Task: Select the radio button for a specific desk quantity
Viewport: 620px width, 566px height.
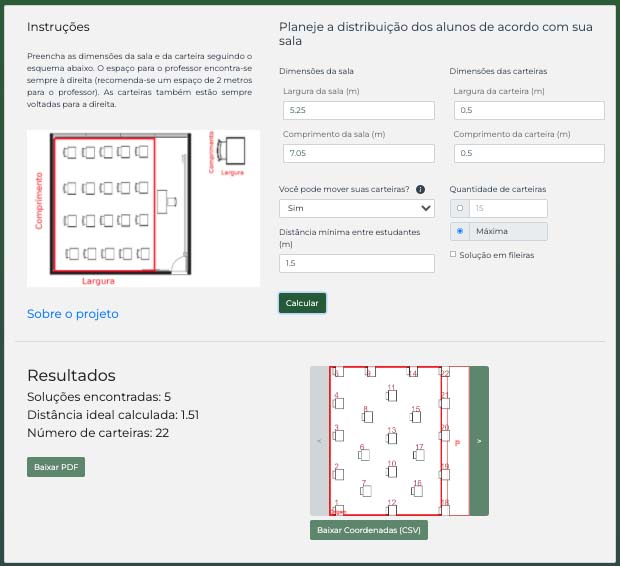Action: point(459,208)
